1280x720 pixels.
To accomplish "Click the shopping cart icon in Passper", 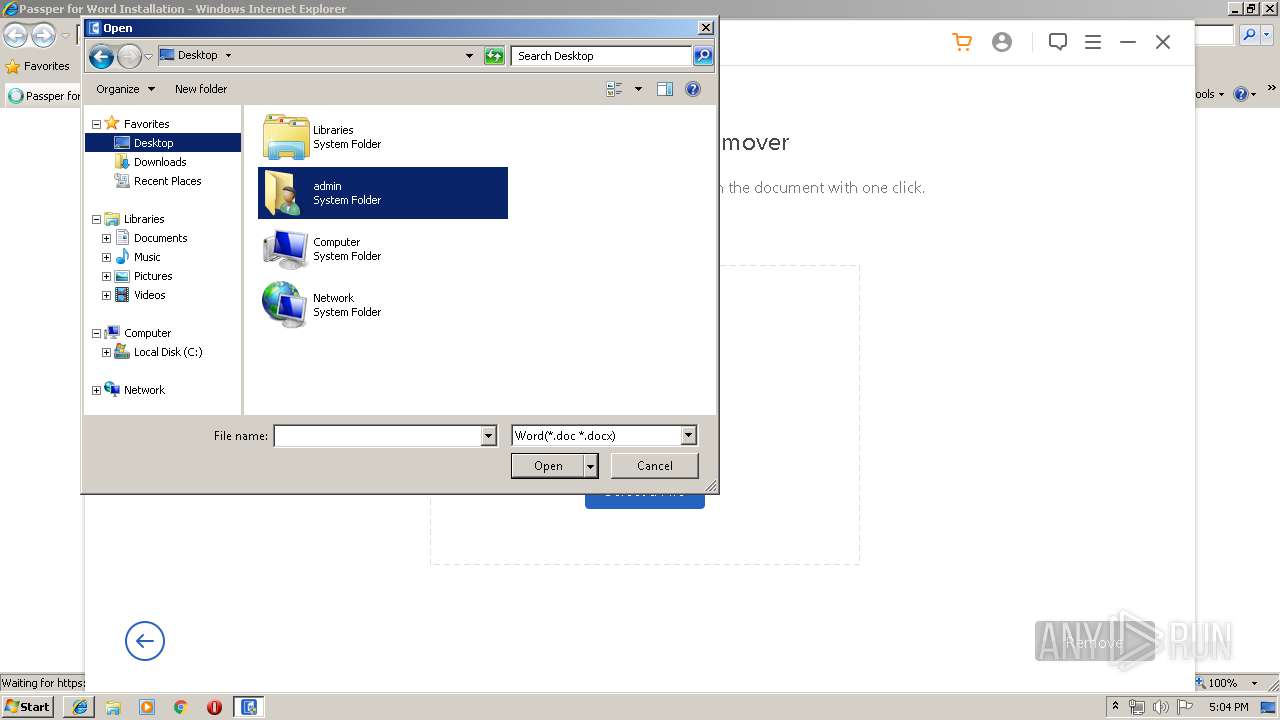I will click(962, 42).
